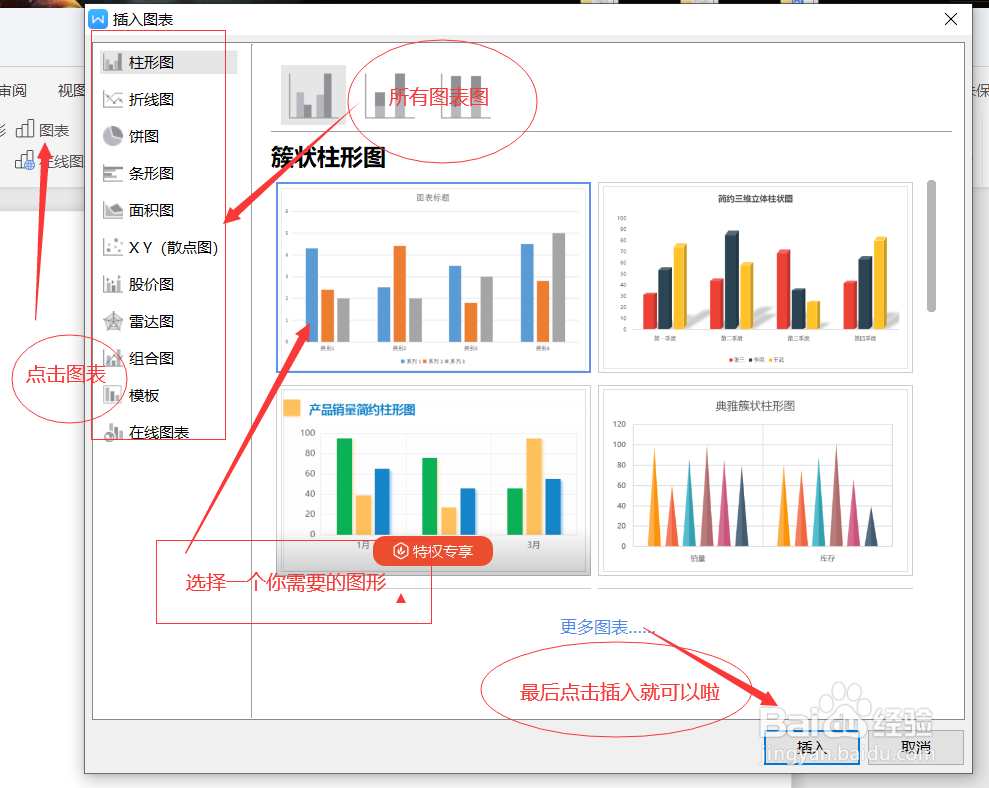Open the 柱形图 category
Viewport: 989px width, 788px height.
click(x=168, y=62)
